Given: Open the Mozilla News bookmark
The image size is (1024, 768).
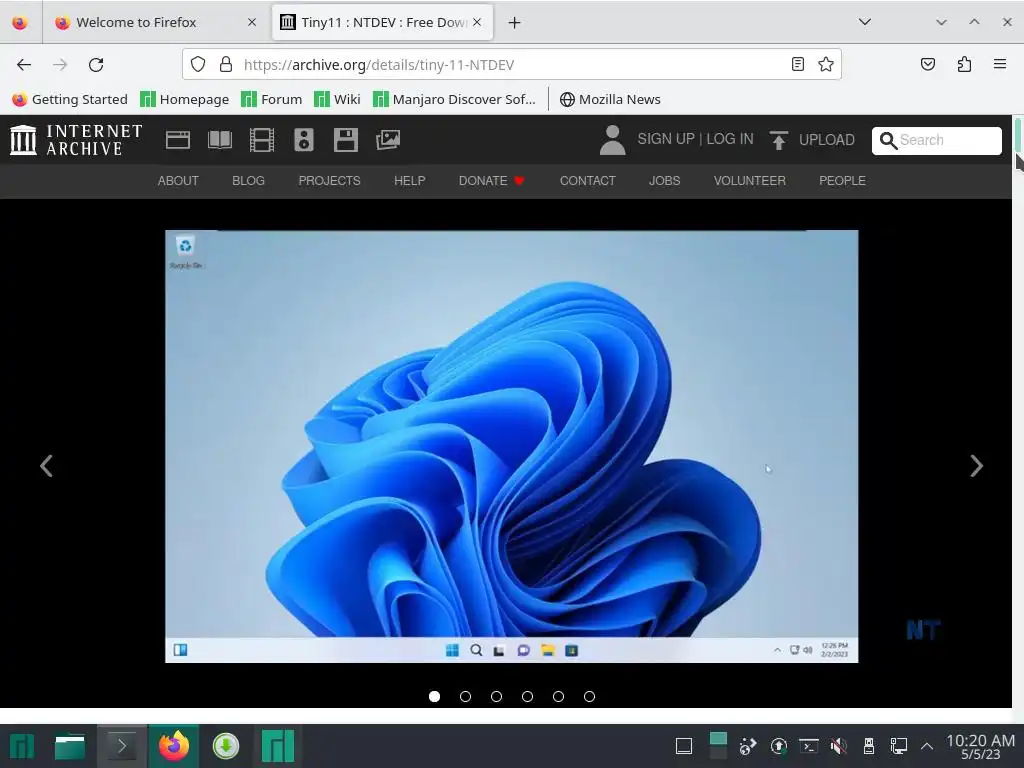Looking at the screenshot, I should [610, 99].
